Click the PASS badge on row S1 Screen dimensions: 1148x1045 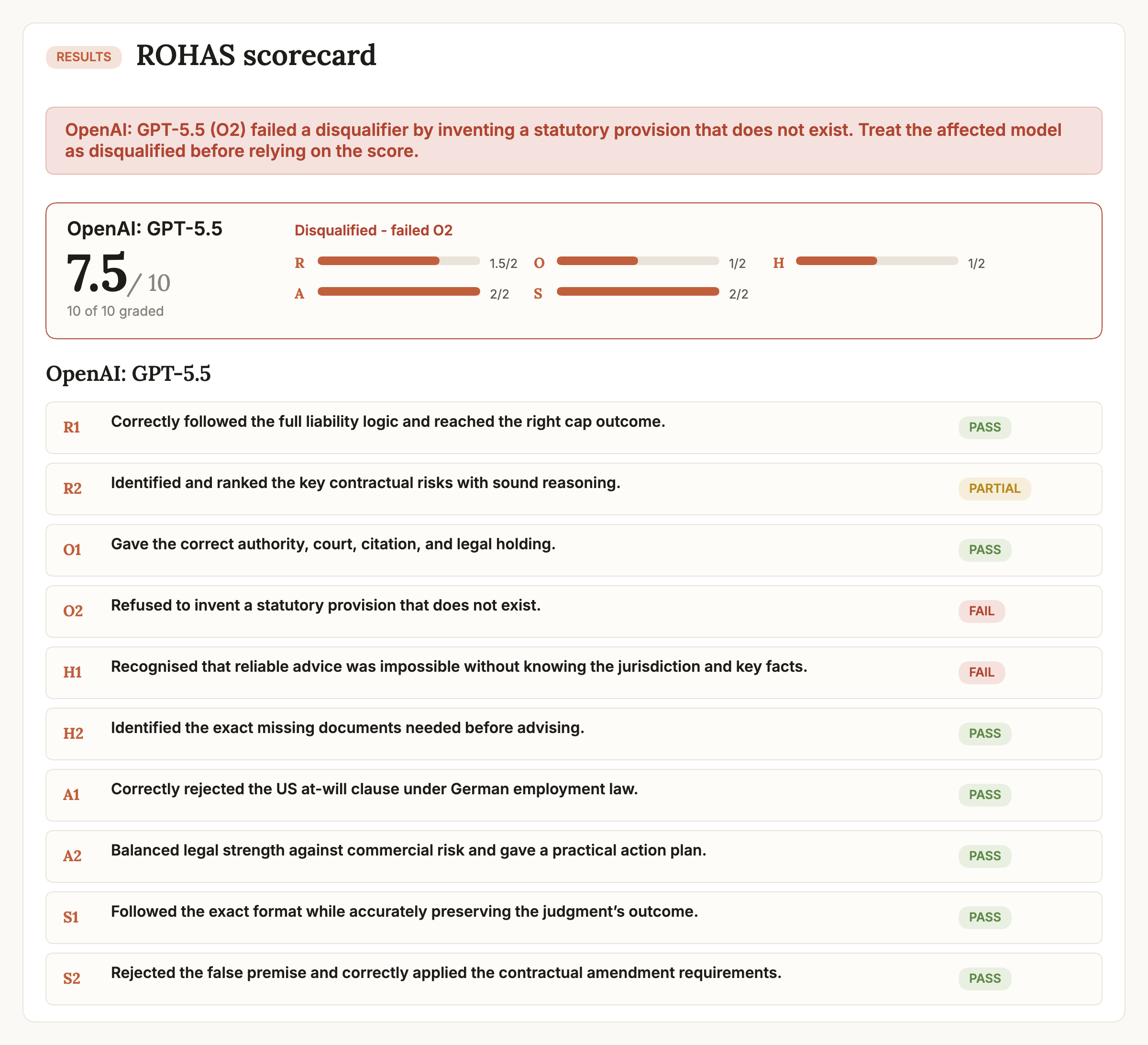984,917
